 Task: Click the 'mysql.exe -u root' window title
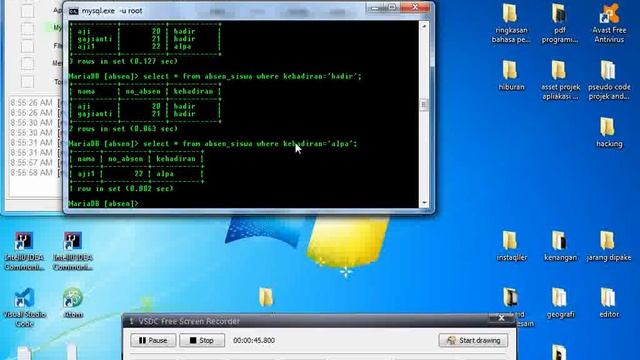112,11
